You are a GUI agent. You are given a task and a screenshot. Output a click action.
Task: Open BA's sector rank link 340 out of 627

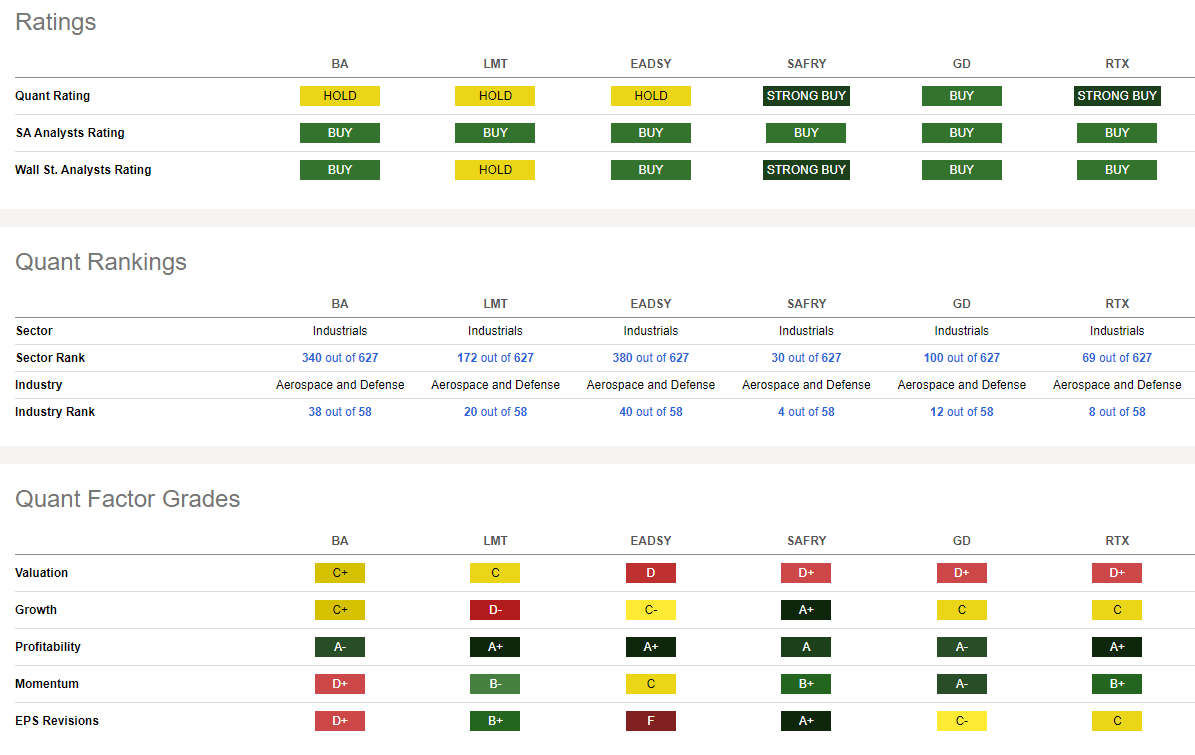(x=340, y=358)
